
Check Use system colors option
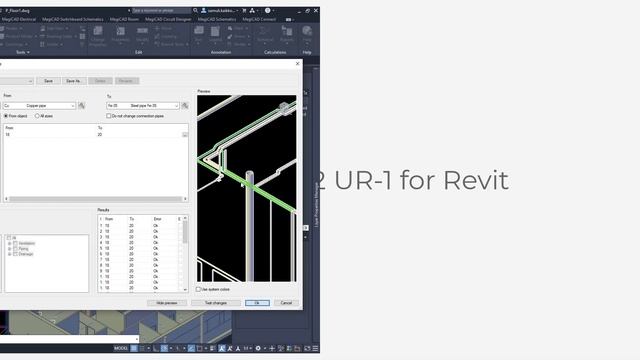198,289
